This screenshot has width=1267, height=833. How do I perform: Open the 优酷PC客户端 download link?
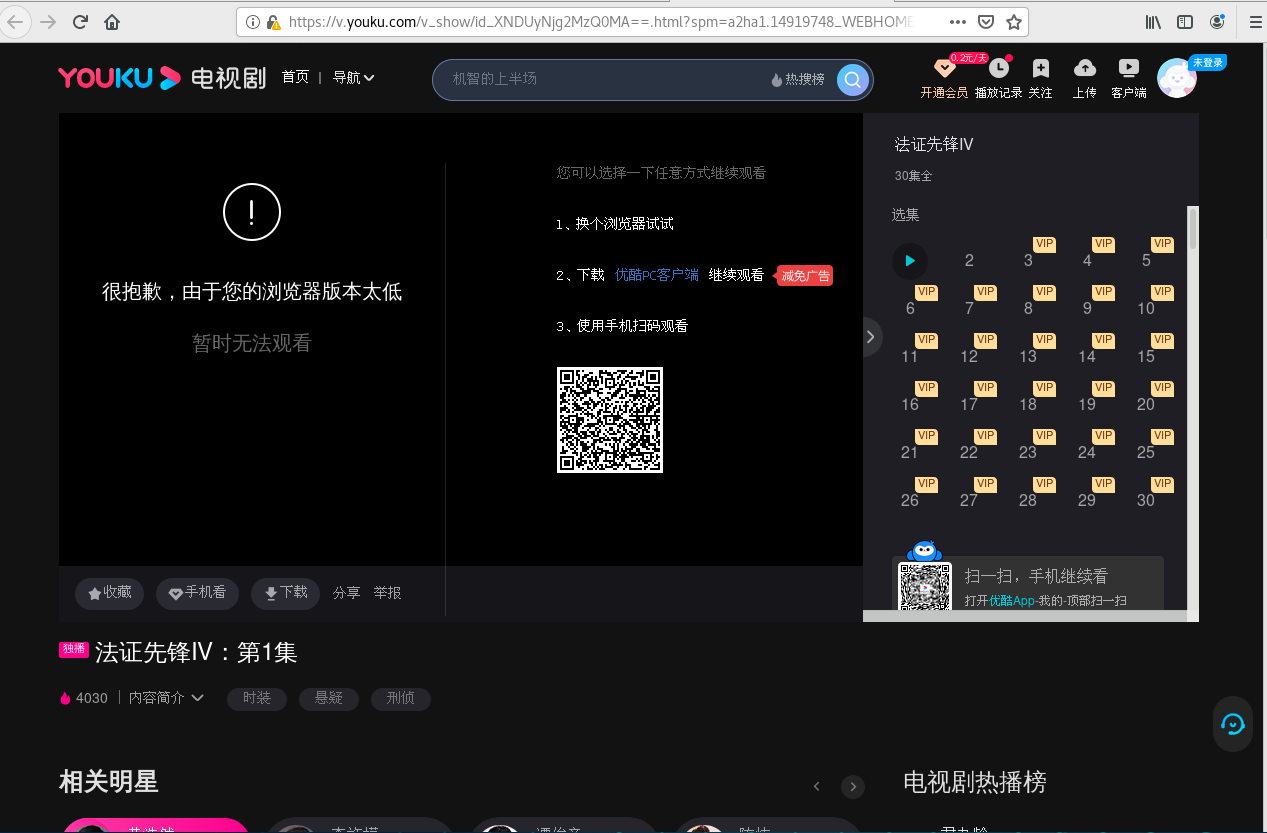click(656, 275)
